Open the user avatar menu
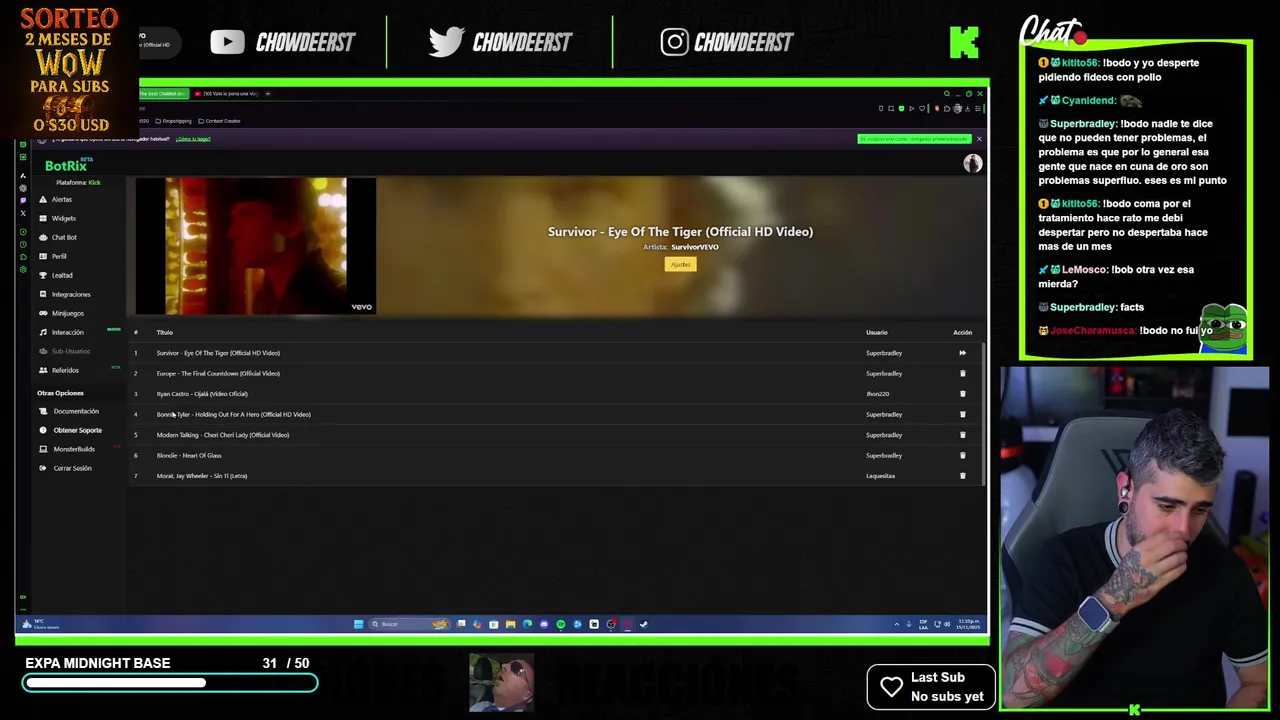 point(972,164)
